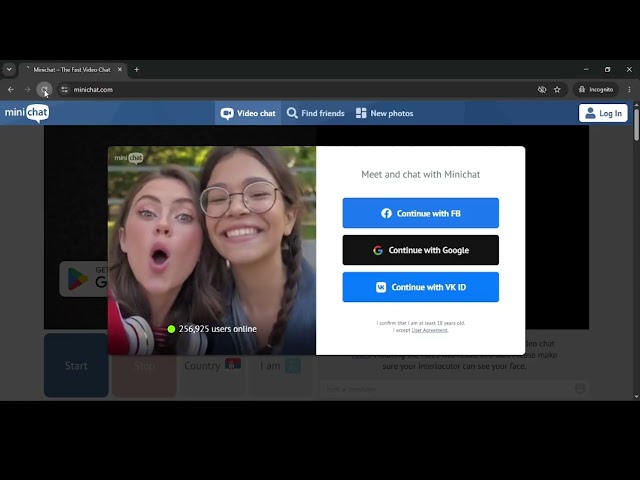640x480 pixels.
Task: Continue with VK ID login
Action: (x=420, y=287)
